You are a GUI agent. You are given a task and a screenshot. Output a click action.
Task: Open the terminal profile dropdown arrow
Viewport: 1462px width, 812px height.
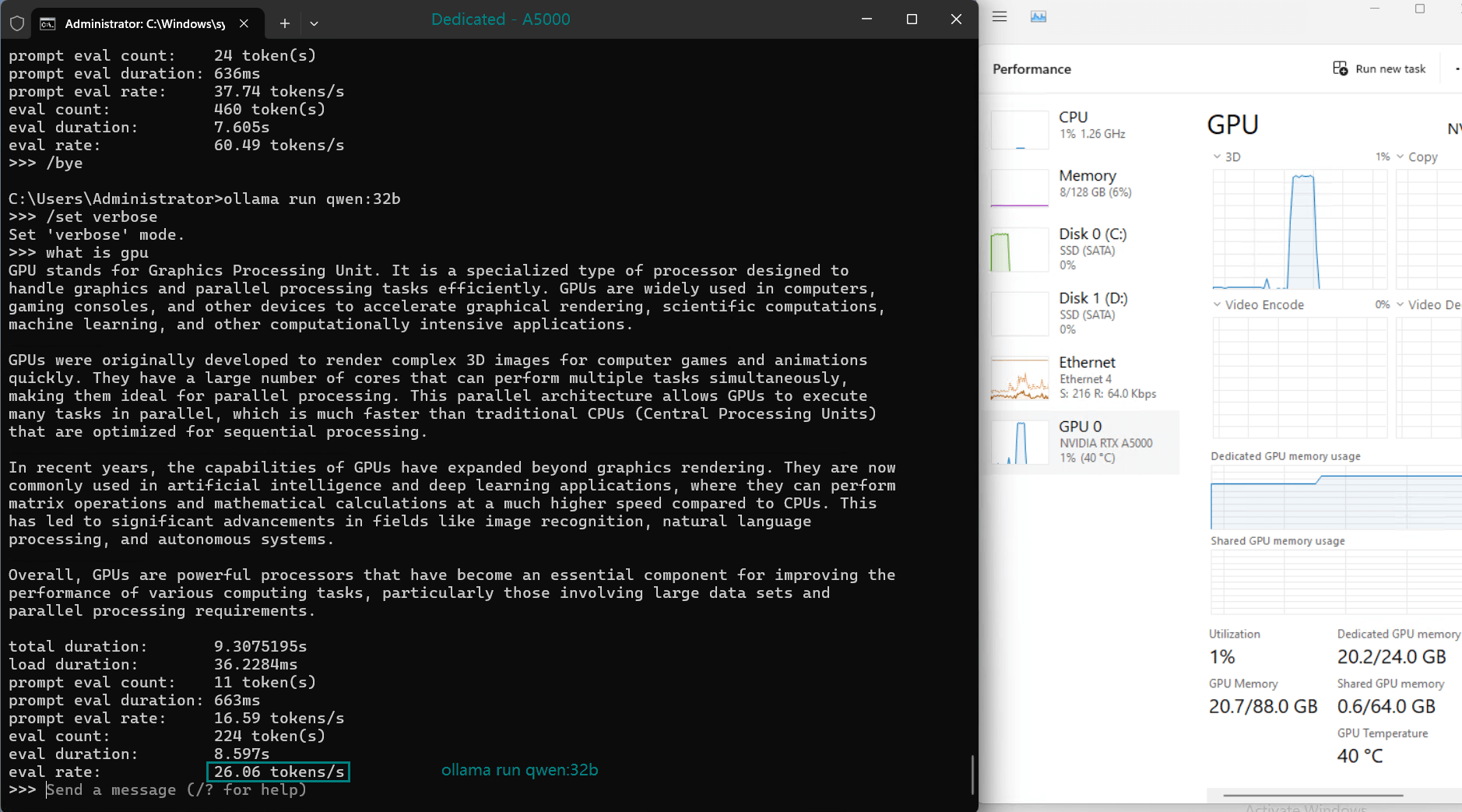click(314, 23)
